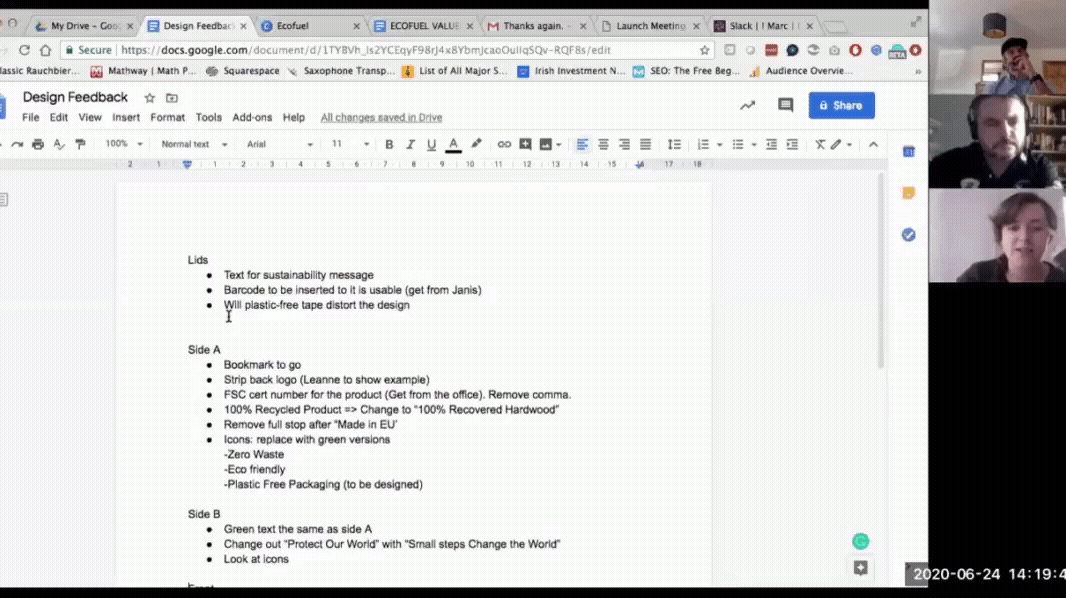Expand image insert options arrow
The height and width of the screenshot is (598, 1066).
click(x=559, y=144)
